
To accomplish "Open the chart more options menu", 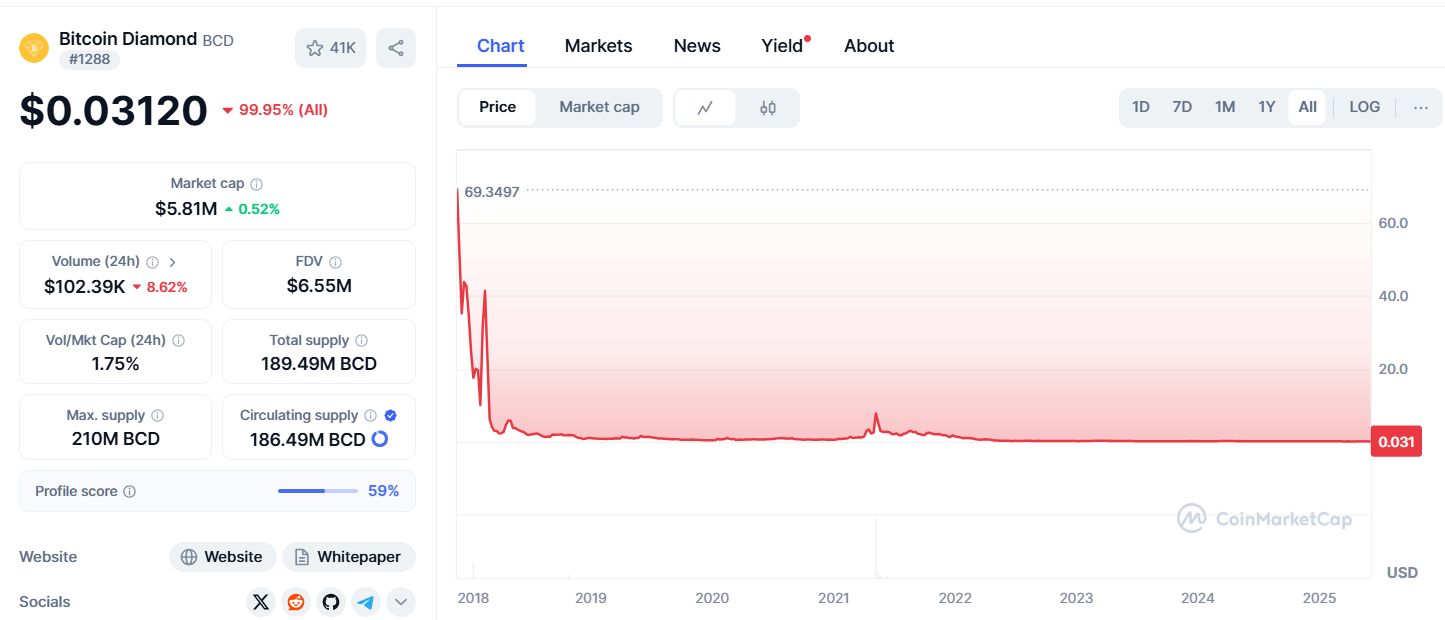I will click(1421, 107).
